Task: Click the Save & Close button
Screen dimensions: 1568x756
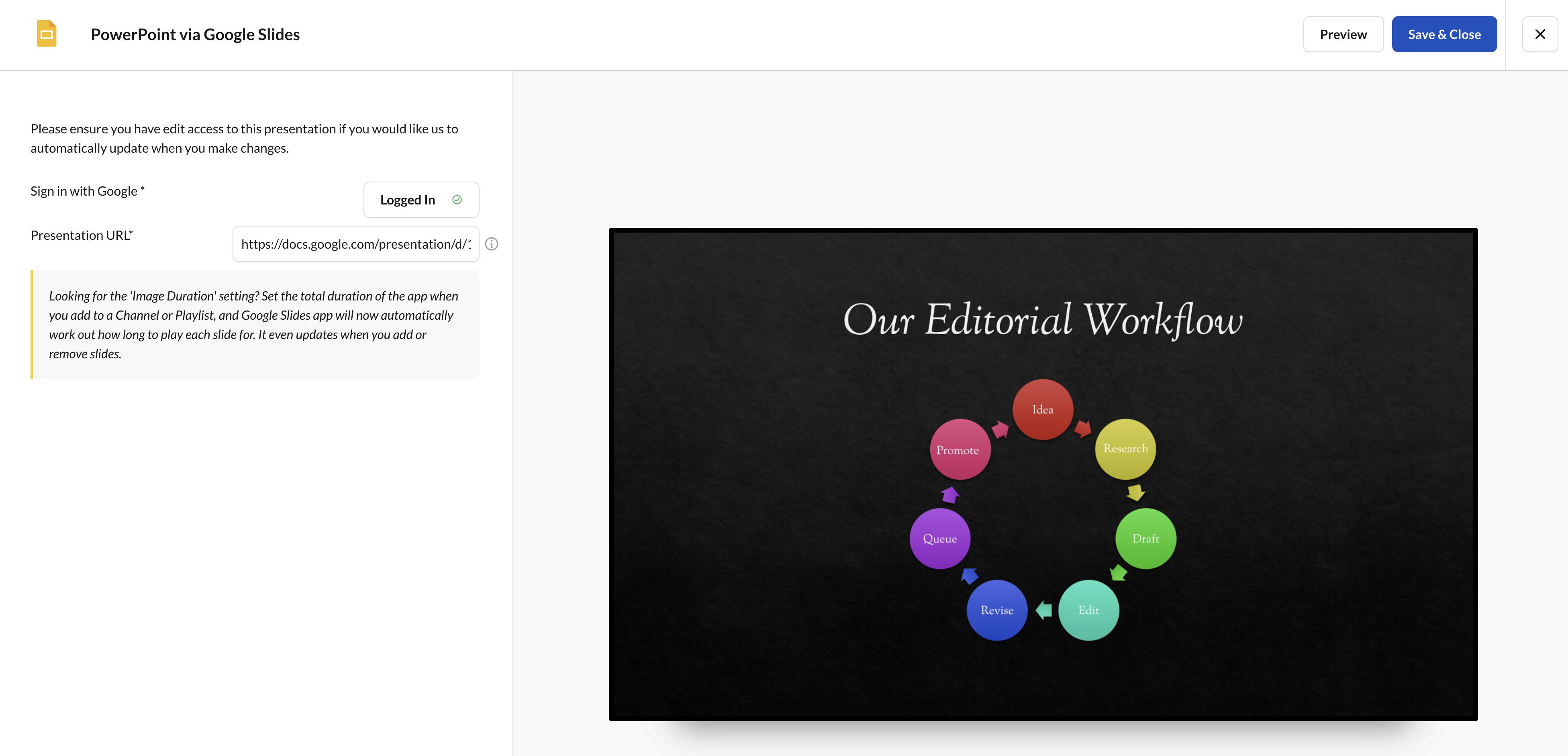Action: 1444,33
